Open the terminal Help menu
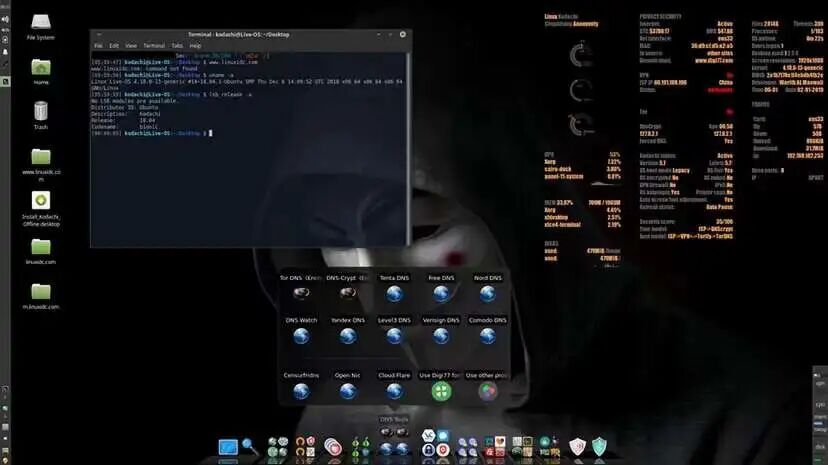 (x=195, y=46)
